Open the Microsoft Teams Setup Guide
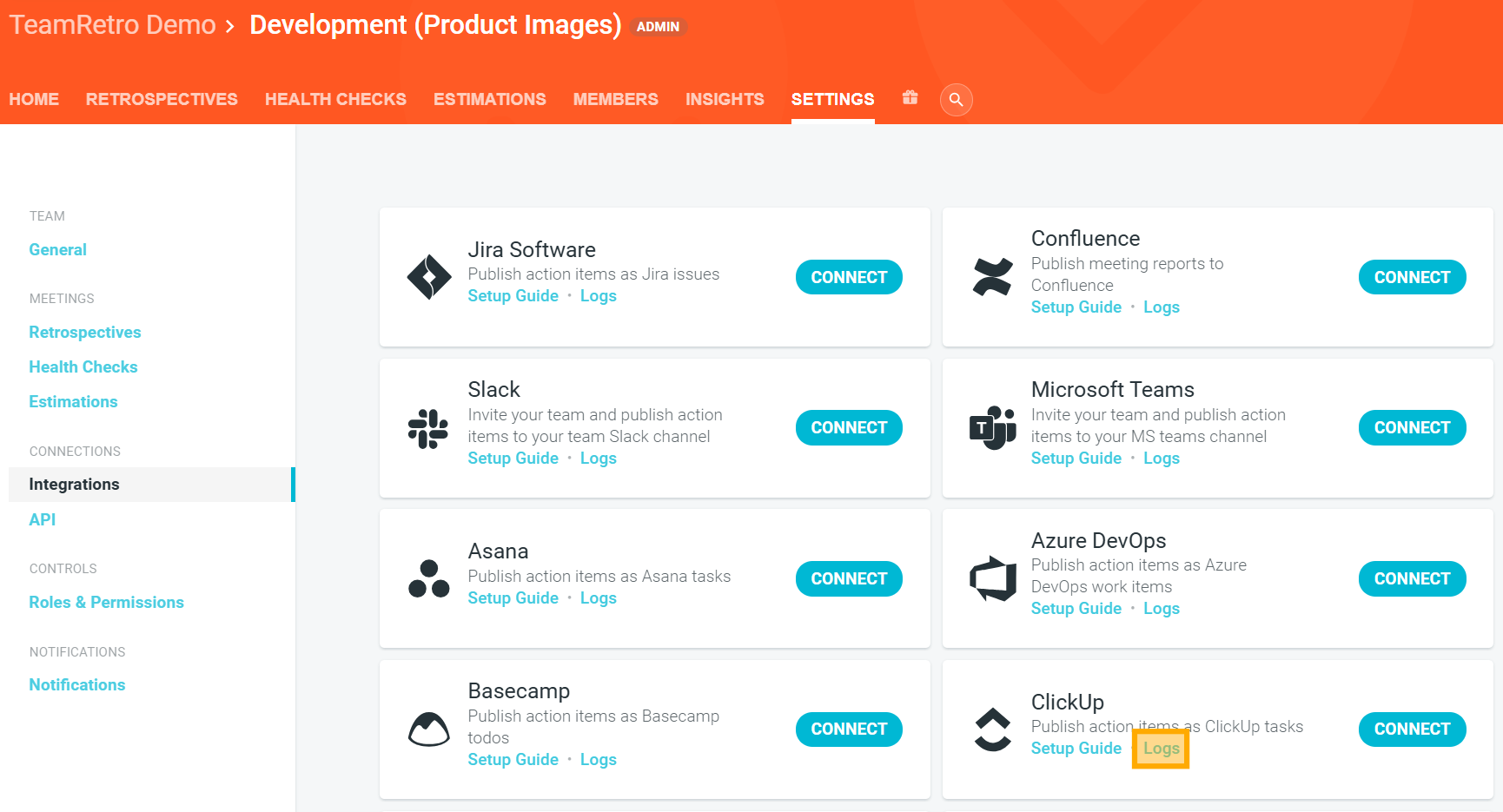This screenshot has width=1503, height=812. coord(1076,459)
